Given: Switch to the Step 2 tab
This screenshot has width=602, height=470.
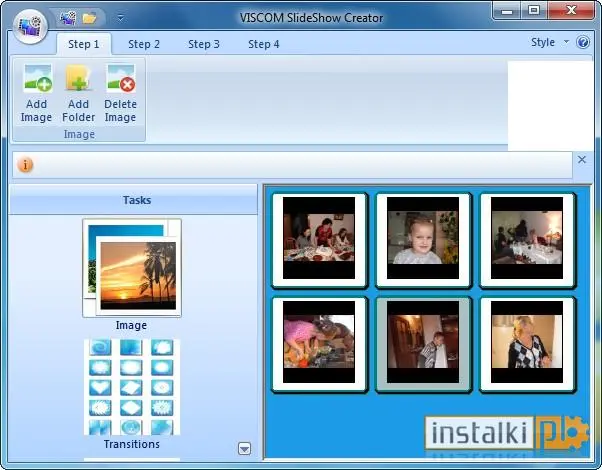Looking at the screenshot, I should [x=144, y=44].
